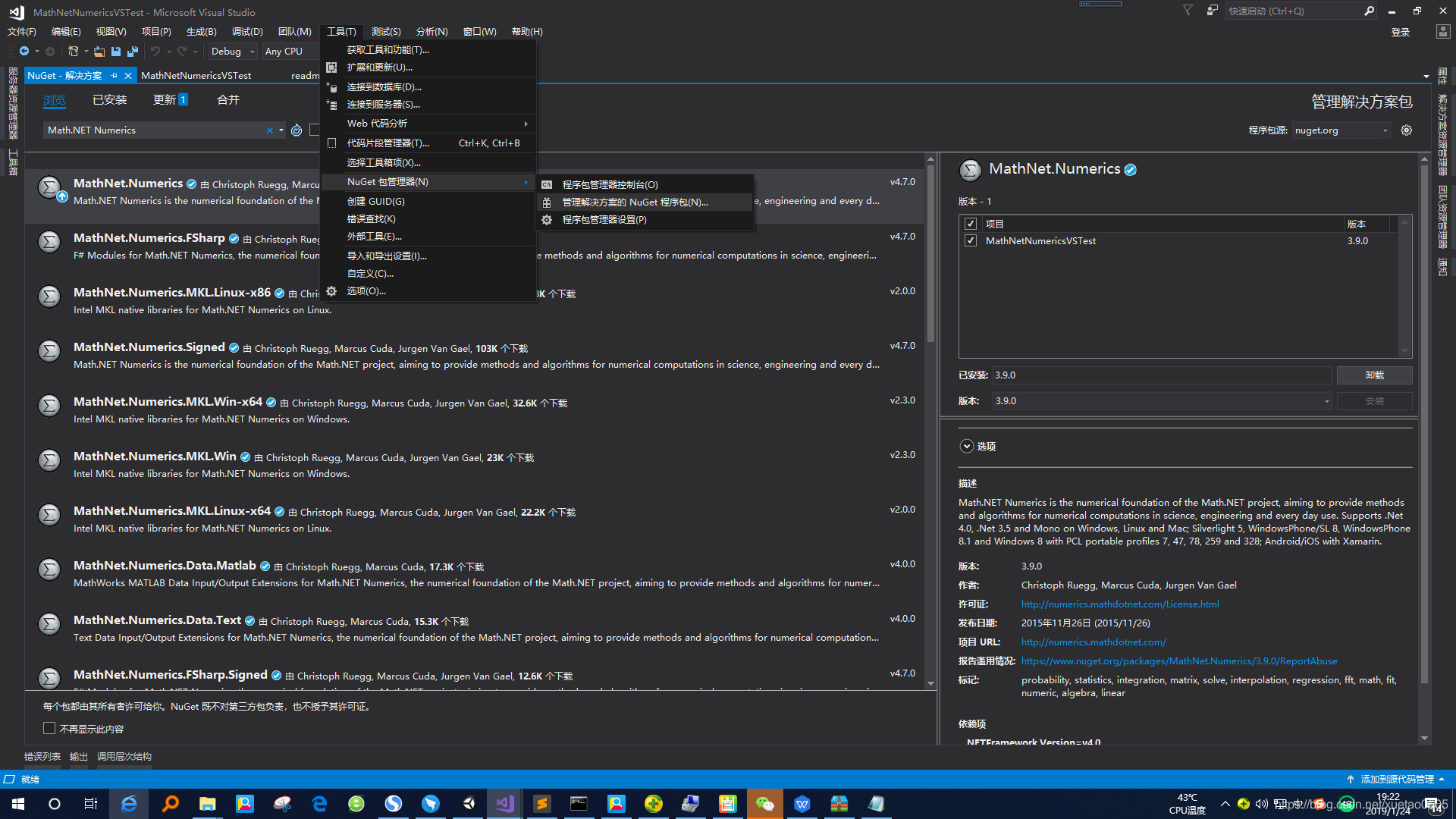The width and height of the screenshot is (1456, 819).
Task: Check the 不再显示此内容 checkbox
Action: (x=49, y=729)
